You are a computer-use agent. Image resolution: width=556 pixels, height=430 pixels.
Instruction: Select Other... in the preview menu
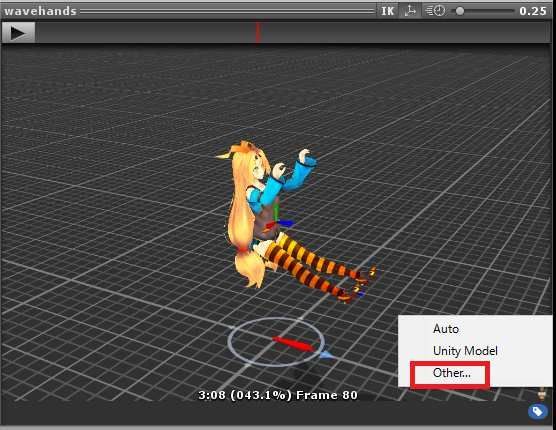click(x=451, y=373)
